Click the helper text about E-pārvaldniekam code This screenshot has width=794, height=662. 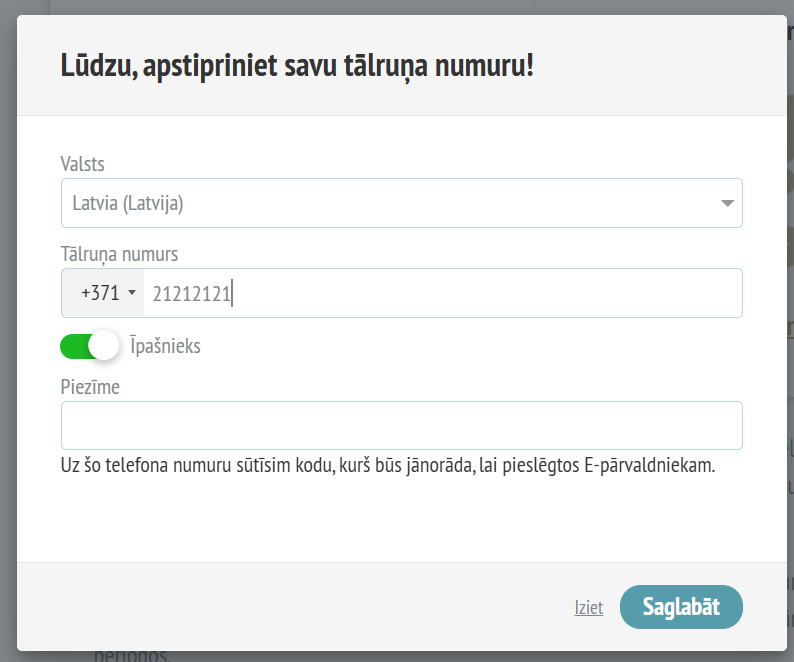(388, 465)
